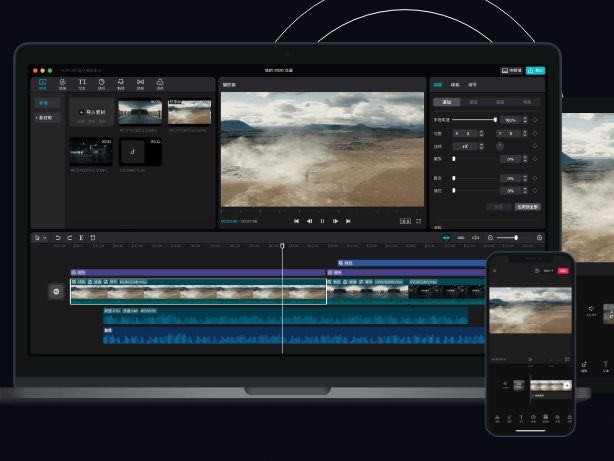The image size is (614, 461).
Task: Tap the text T icon on the tablet behind
Action: coord(605,366)
